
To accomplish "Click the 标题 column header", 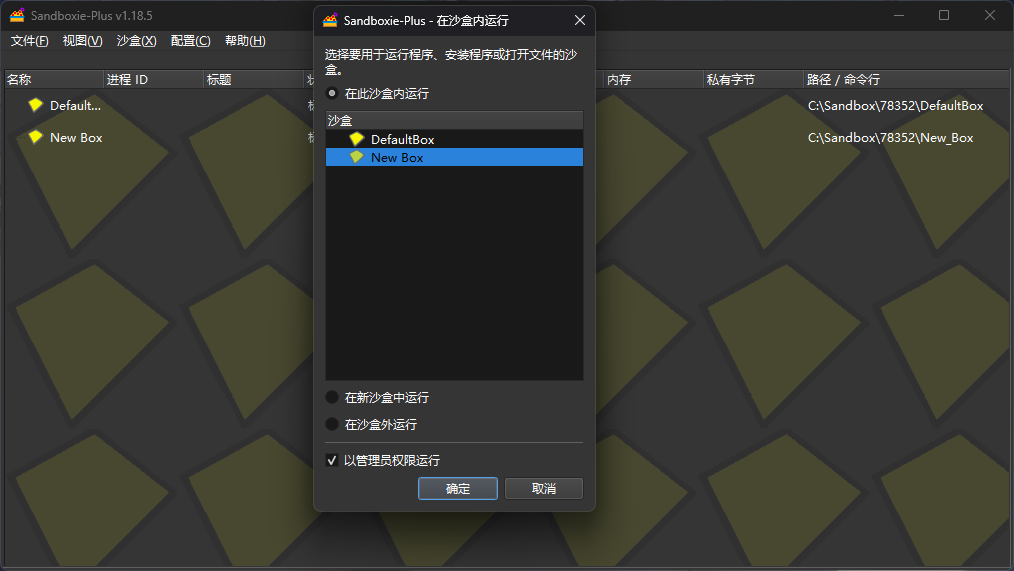I will pyautogui.click(x=254, y=80).
